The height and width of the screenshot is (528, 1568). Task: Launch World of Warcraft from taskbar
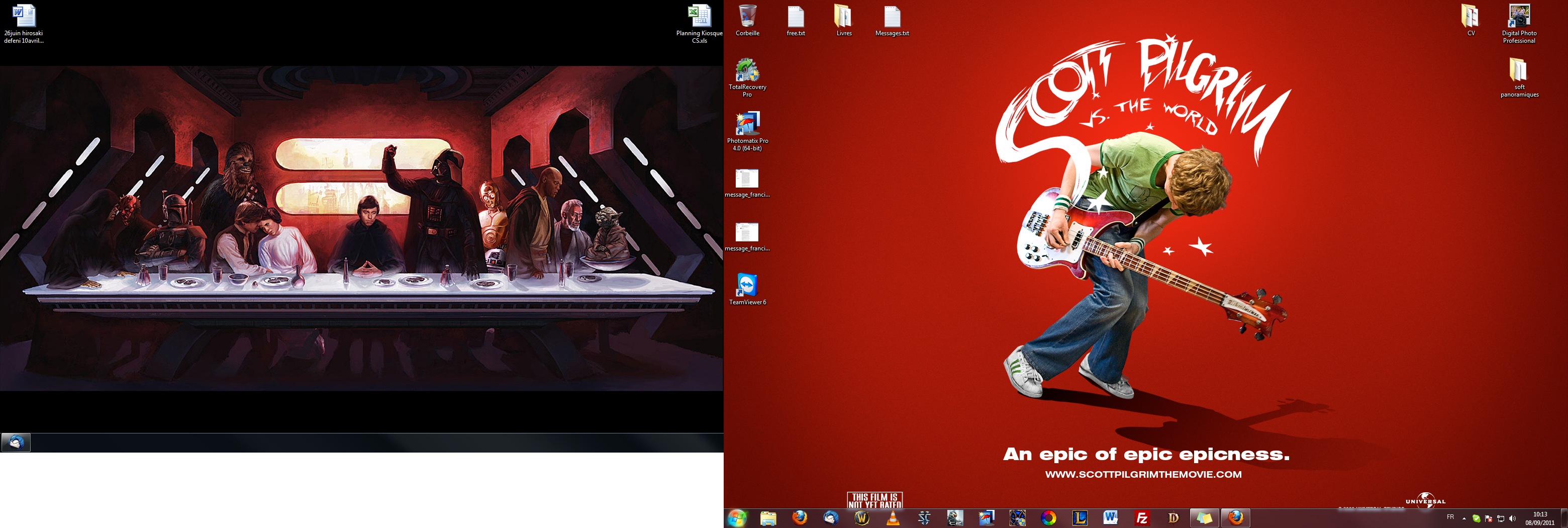(x=862, y=518)
